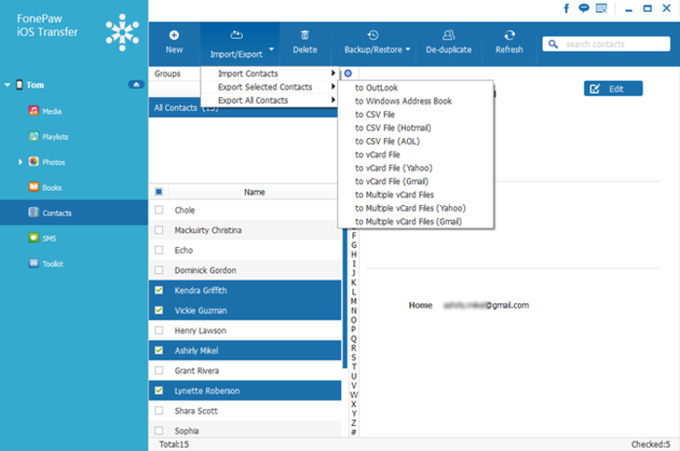Expand the Export All Contacts submenu

pos(269,100)
